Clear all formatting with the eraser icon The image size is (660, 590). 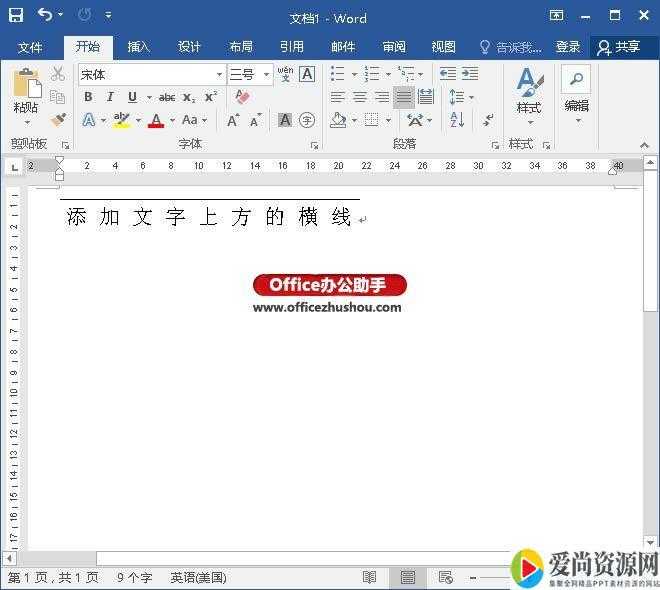point(241,97)
